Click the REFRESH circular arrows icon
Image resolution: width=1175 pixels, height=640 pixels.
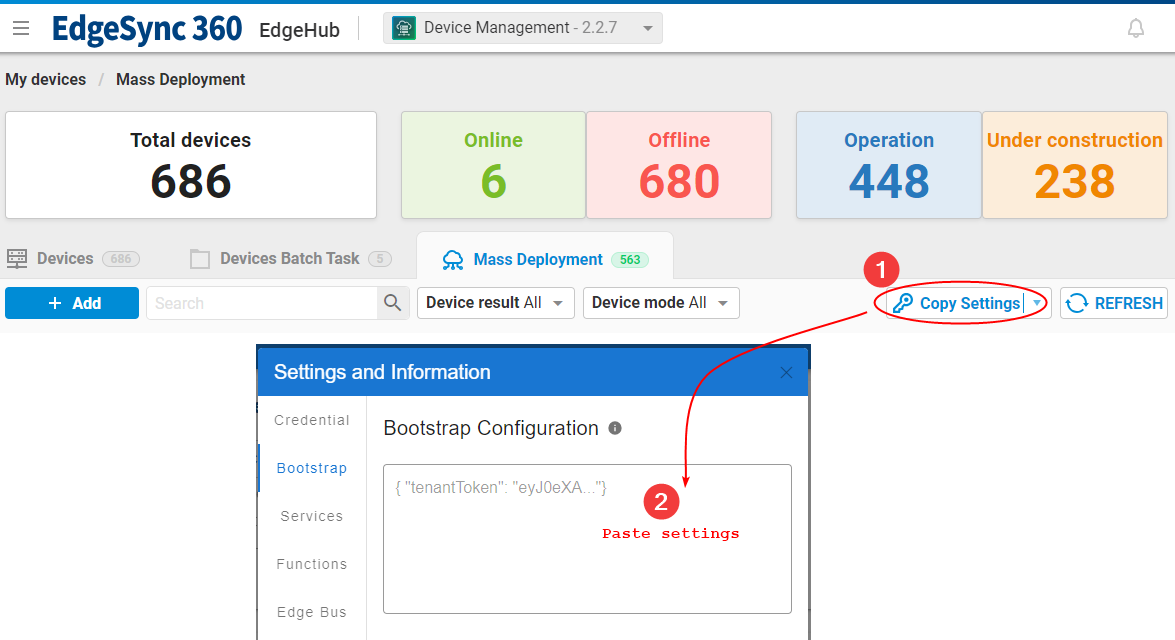pyautogui.click(x=1075, y=302)
